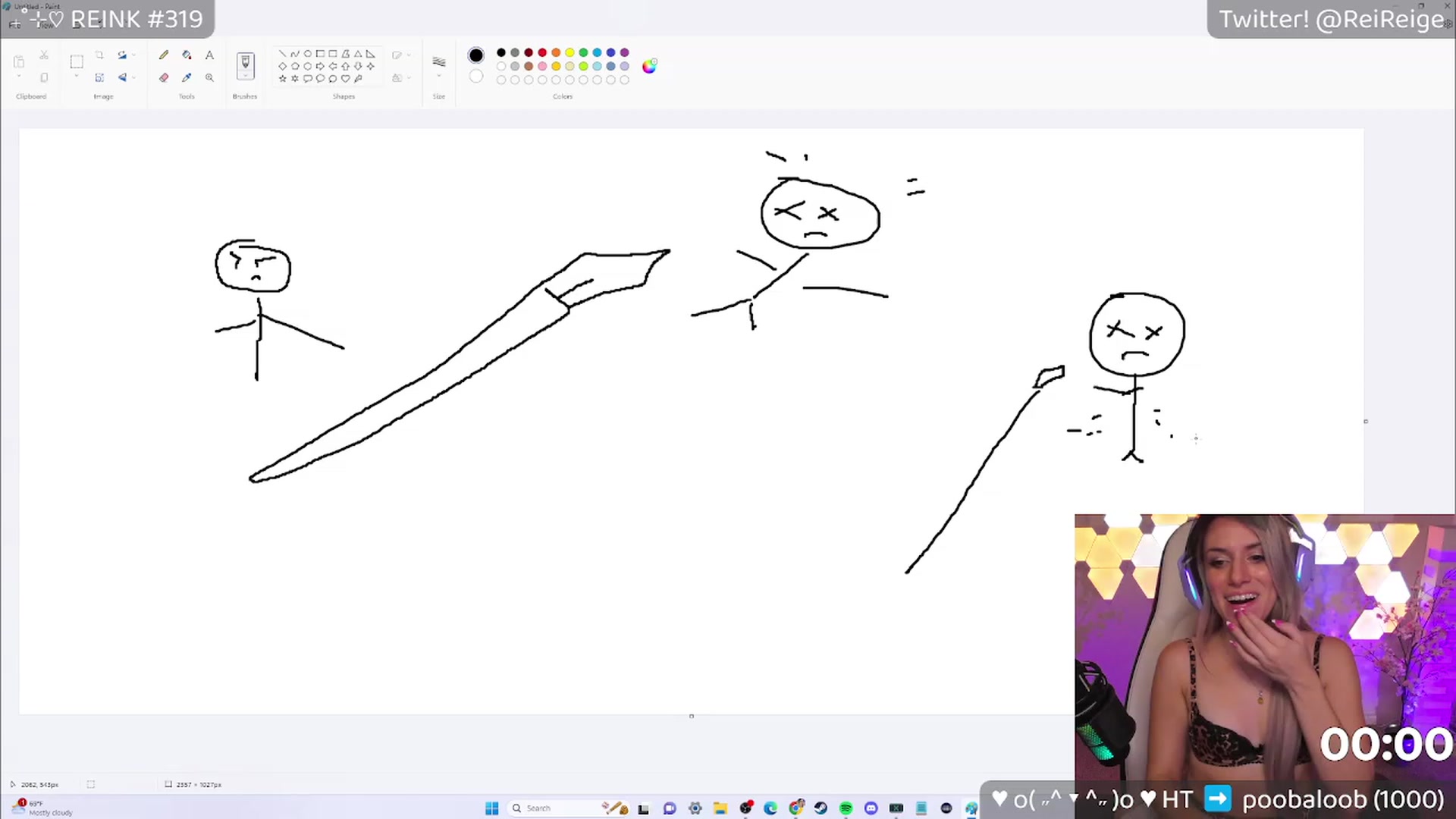Pick the brown color swatch
1456x819 pixels.
coord(529,66)
